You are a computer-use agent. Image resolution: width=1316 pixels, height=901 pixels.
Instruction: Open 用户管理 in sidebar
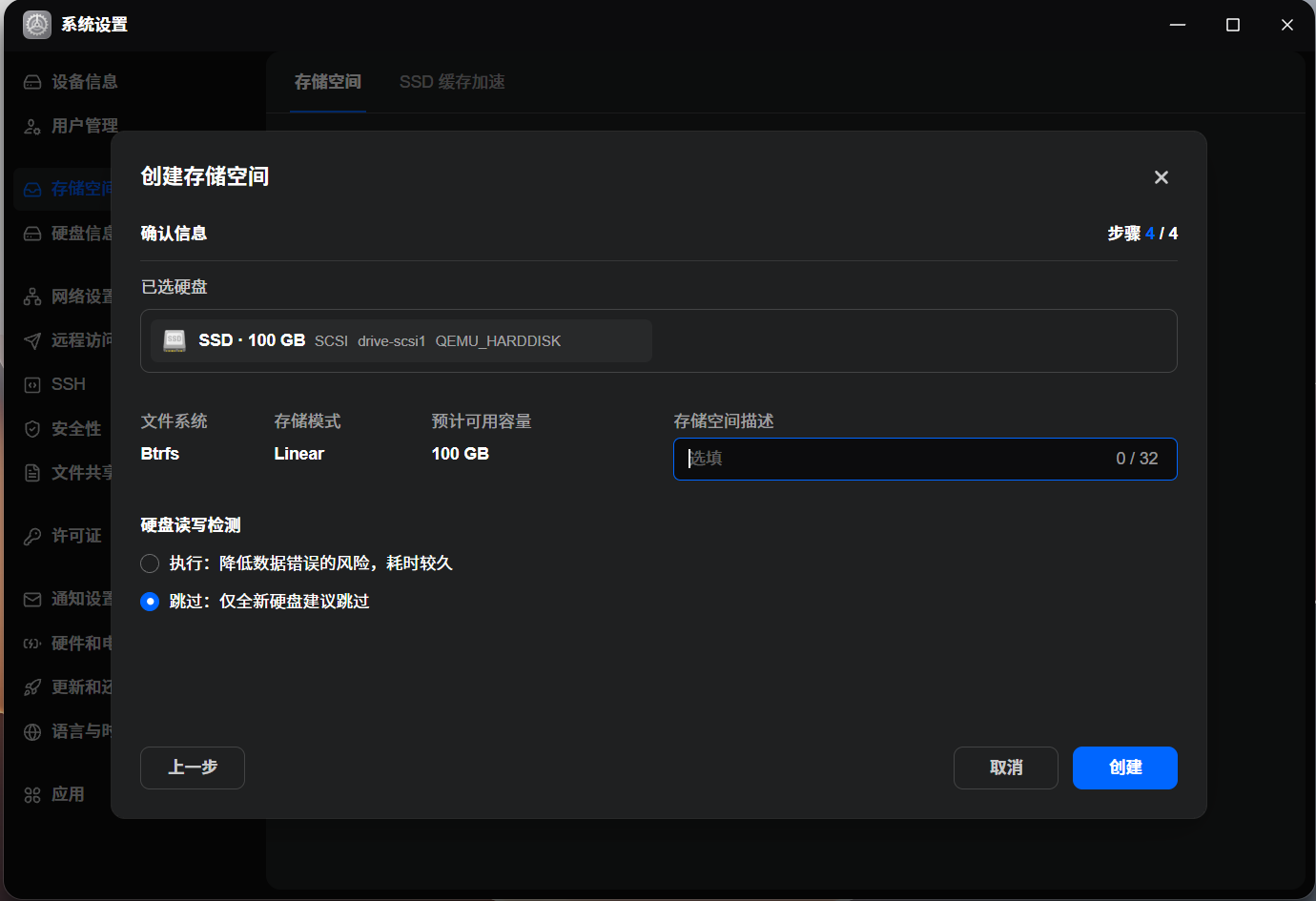(x=72, y=126)
